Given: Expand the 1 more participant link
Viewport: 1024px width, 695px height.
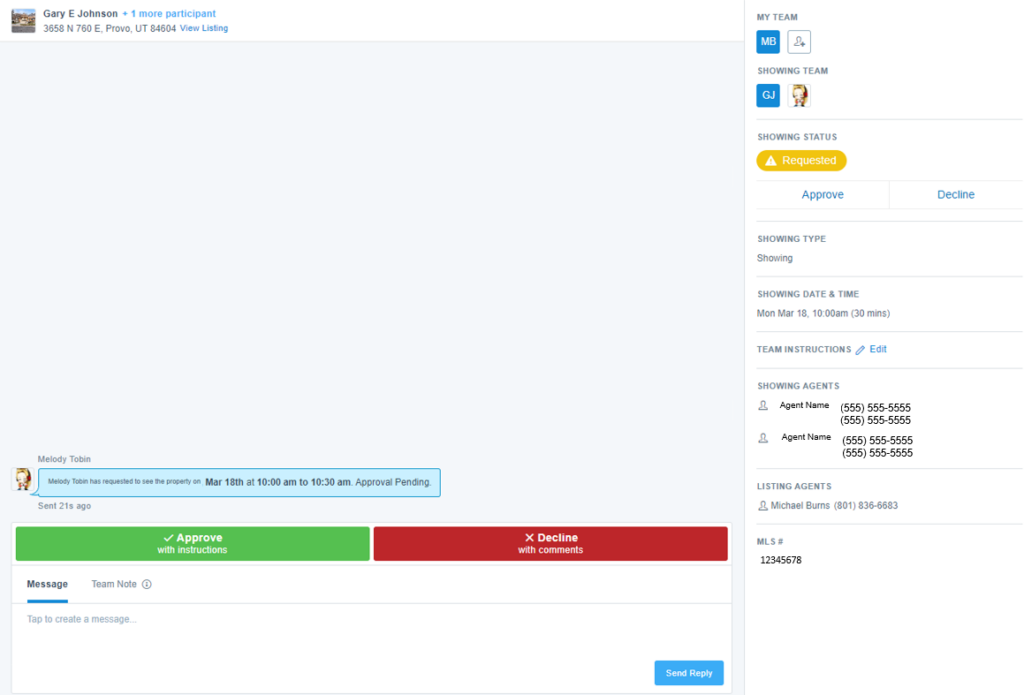Looking at the screenshot, I should (169, 14).
